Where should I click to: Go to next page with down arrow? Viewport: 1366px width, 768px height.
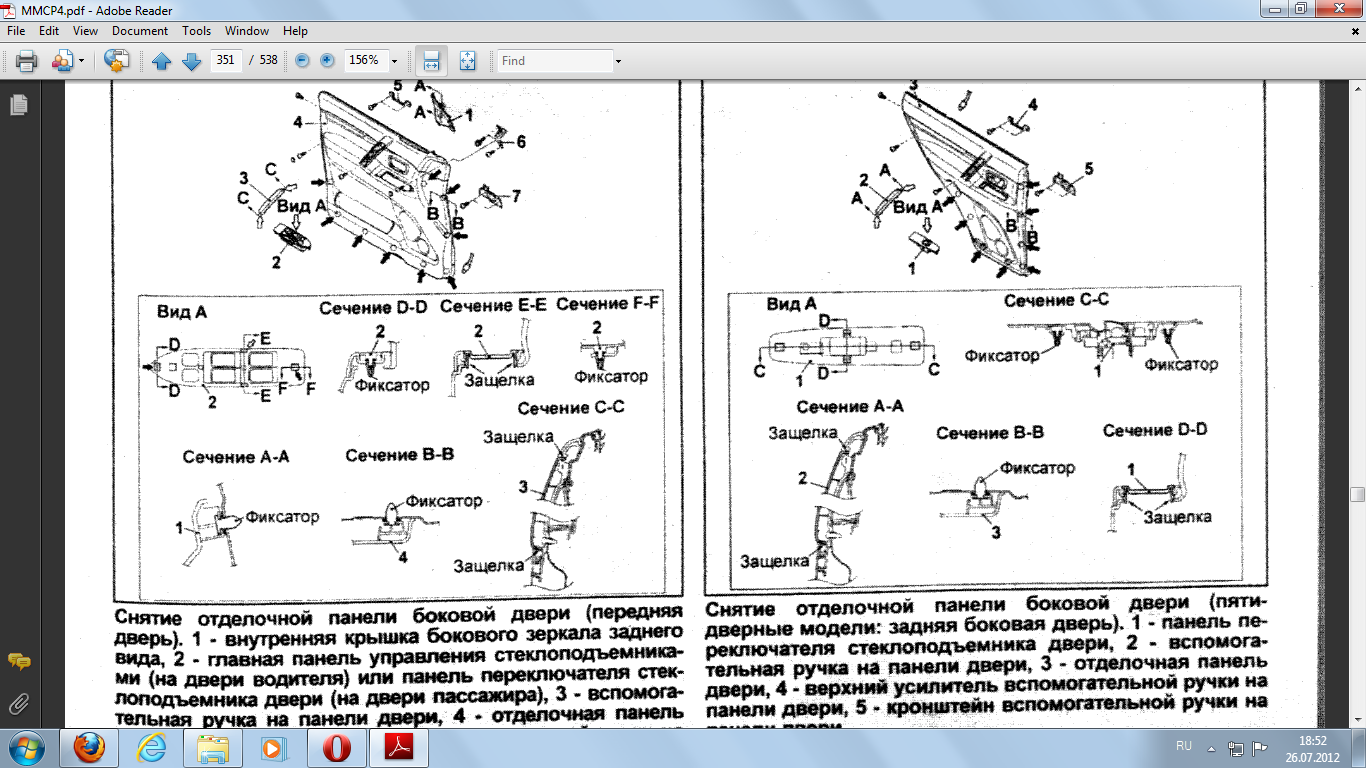click(x=191, y=61)
